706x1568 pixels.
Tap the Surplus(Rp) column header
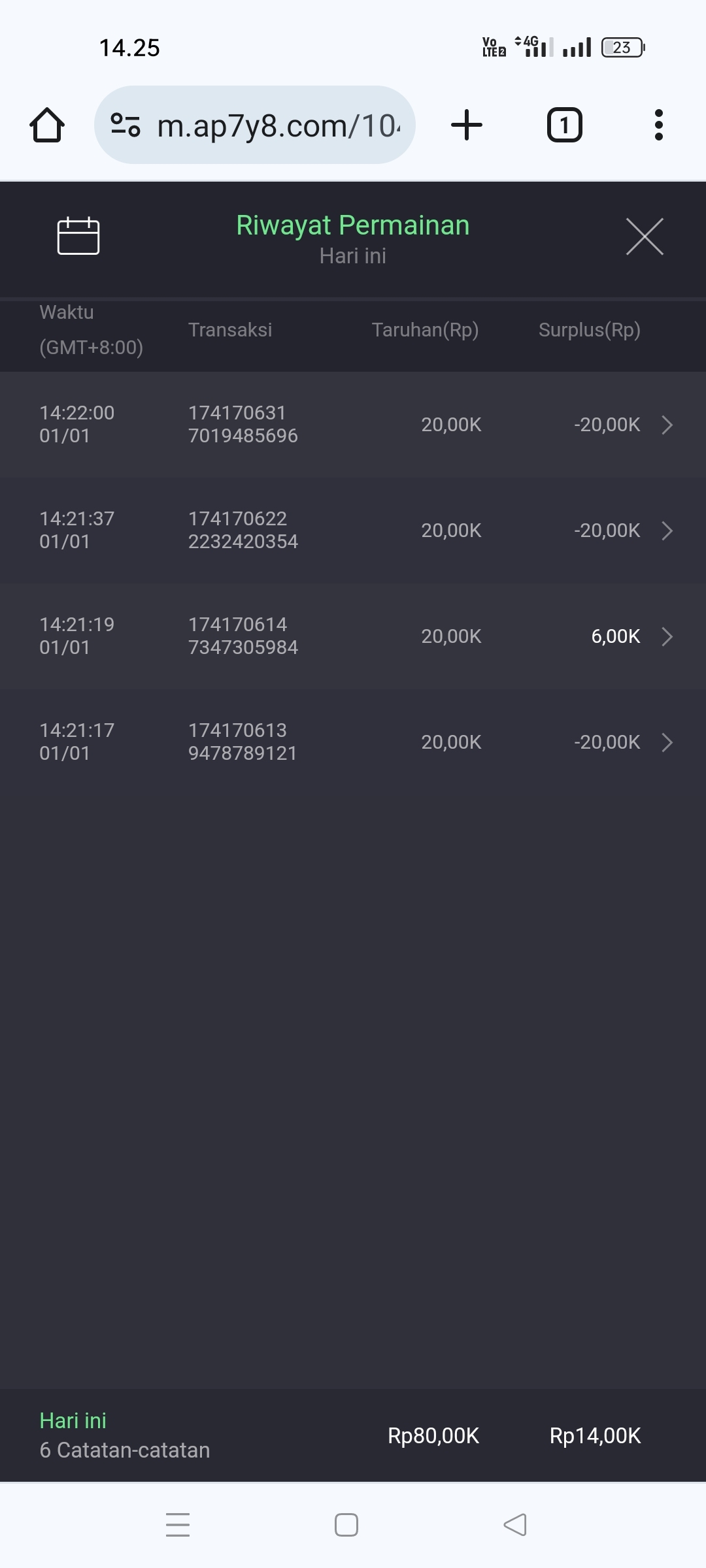pos(589,330)
